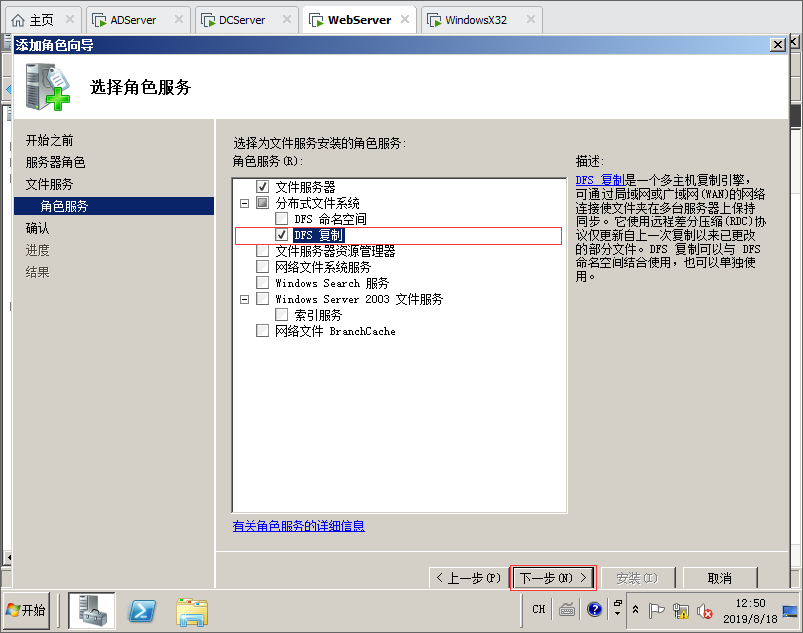This screenshot has height=633, width=803.
Task: Go to 开始之前 wizard step
Action: [50, 140]
